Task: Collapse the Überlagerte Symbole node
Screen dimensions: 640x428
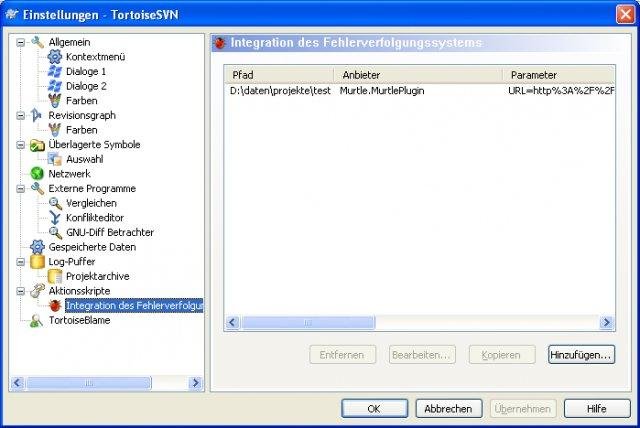Action: coord(20,145)
